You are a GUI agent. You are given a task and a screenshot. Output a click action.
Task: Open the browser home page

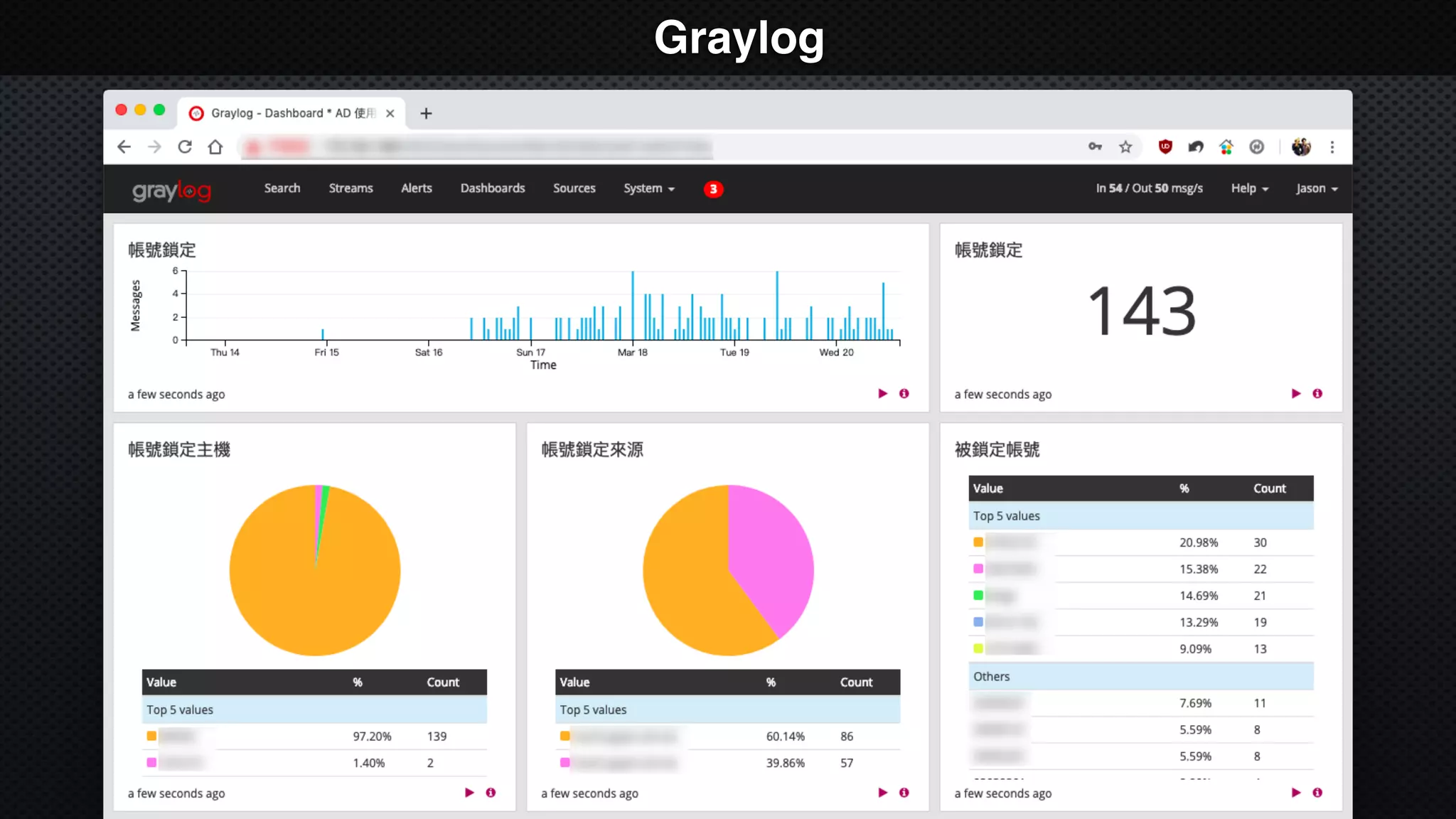[x=215, y=147]
